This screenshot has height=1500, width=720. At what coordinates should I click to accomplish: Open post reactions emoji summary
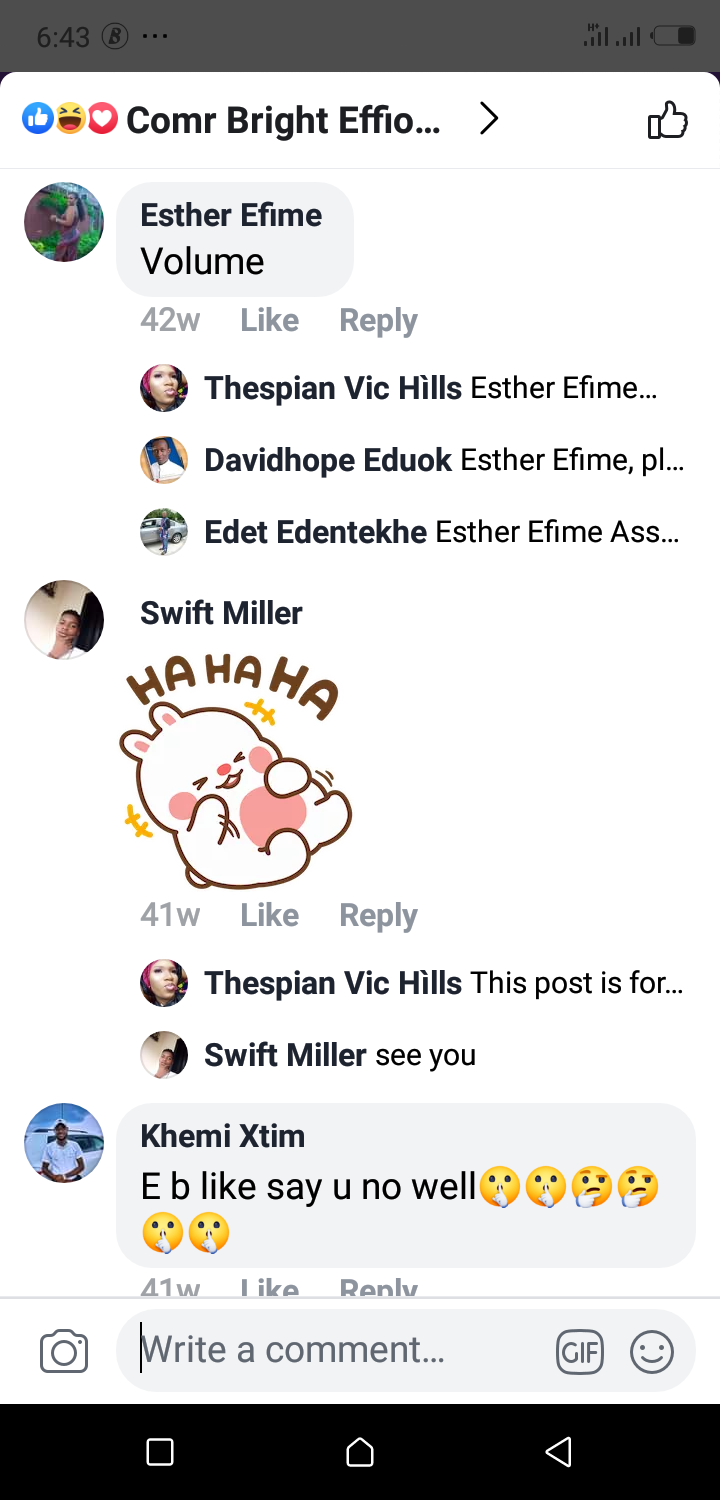[x=70, y=120]
